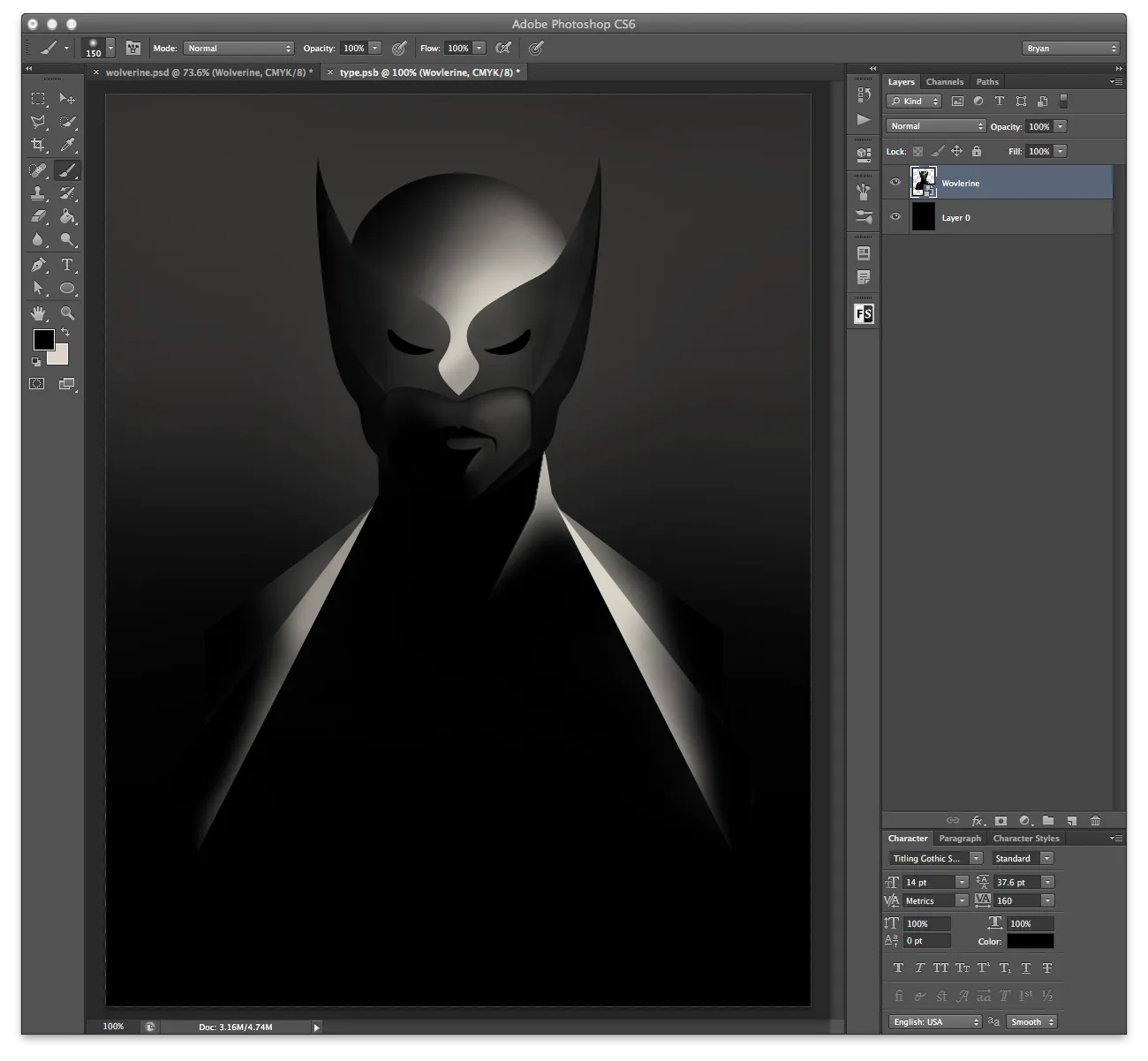Pick the Clone Stamp tool
1148x1061 pixels.
38,193
